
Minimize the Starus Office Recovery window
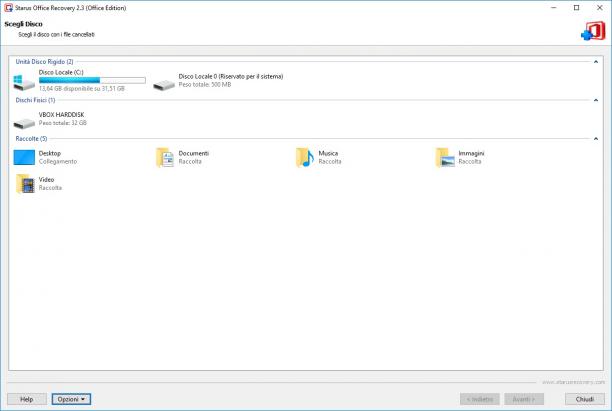click(553, 8)
